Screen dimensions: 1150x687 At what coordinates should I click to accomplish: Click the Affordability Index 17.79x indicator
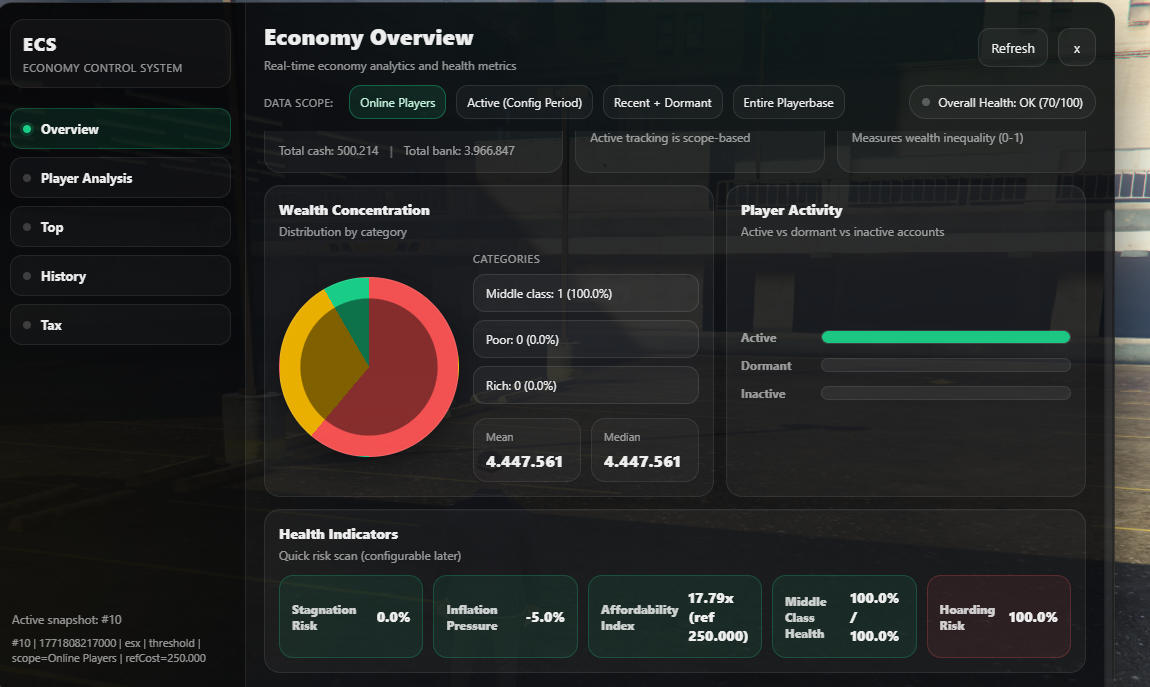pos(675,617)
